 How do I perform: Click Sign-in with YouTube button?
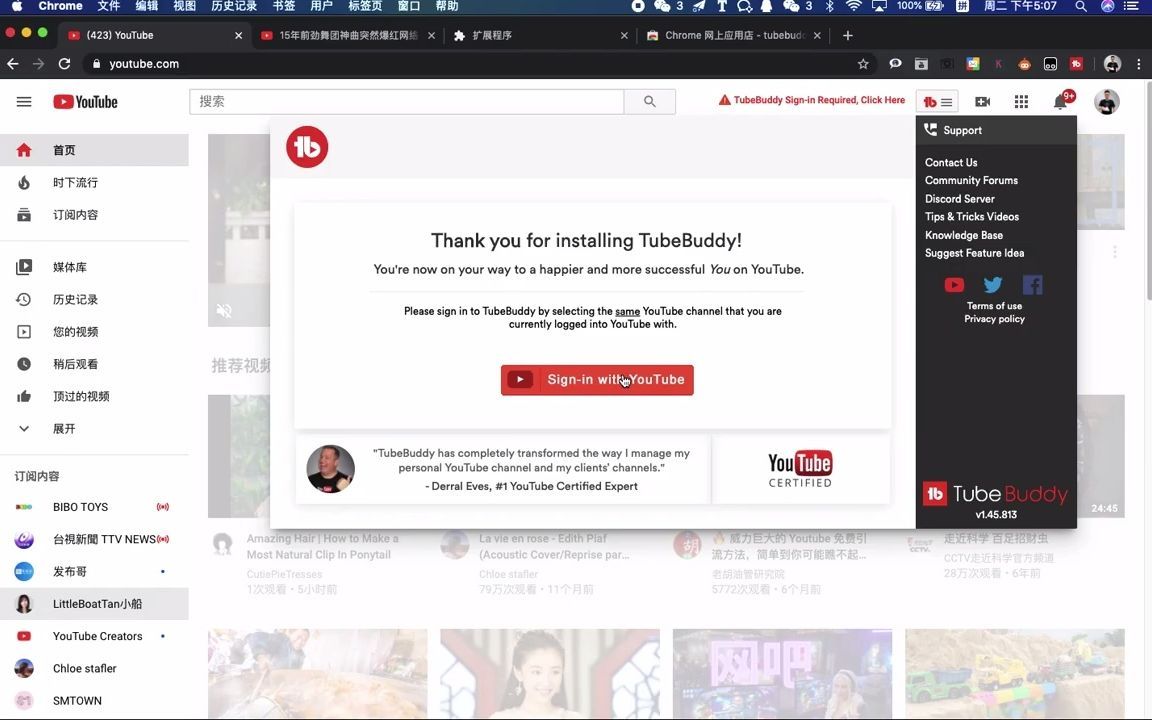tap(597, 380)
